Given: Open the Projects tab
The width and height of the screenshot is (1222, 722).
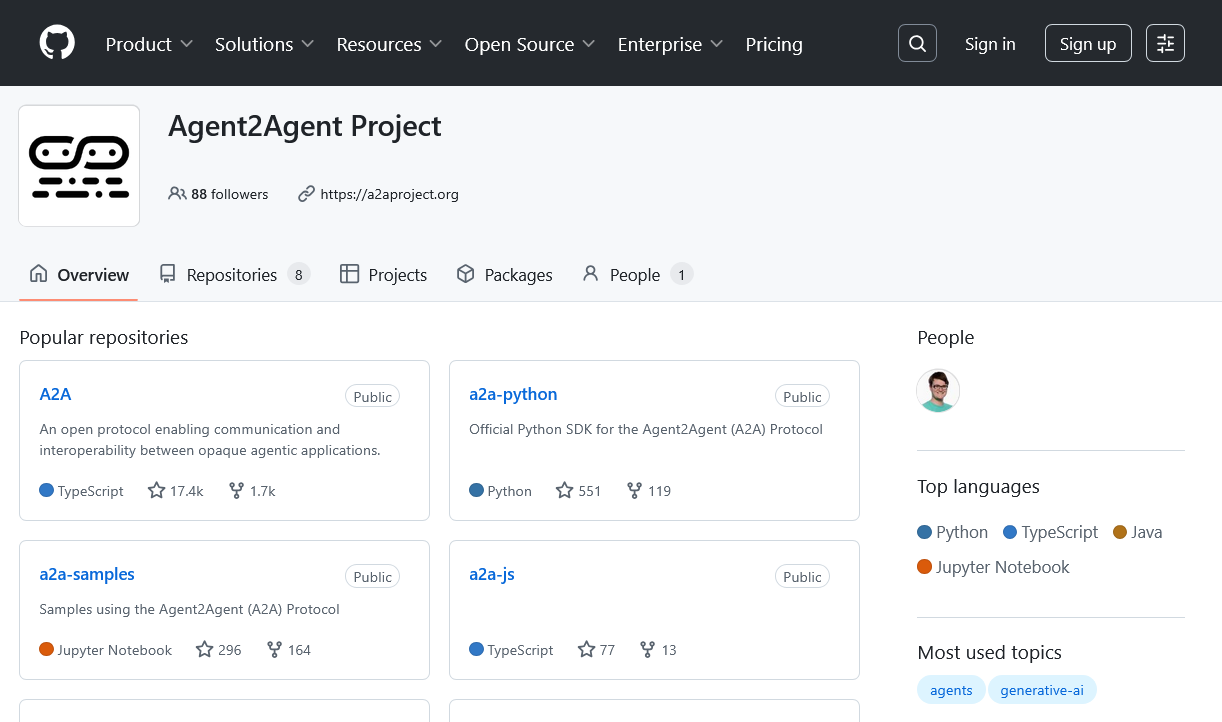Looking at the screenshot, I should click(x=383, y=275).
